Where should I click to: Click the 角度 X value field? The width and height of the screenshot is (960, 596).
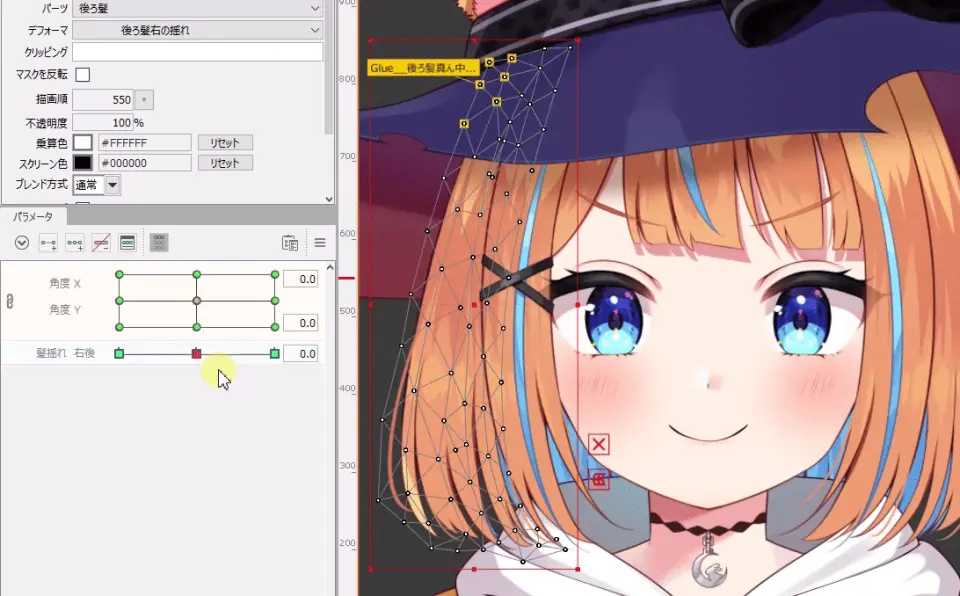[x=301, y=279]
